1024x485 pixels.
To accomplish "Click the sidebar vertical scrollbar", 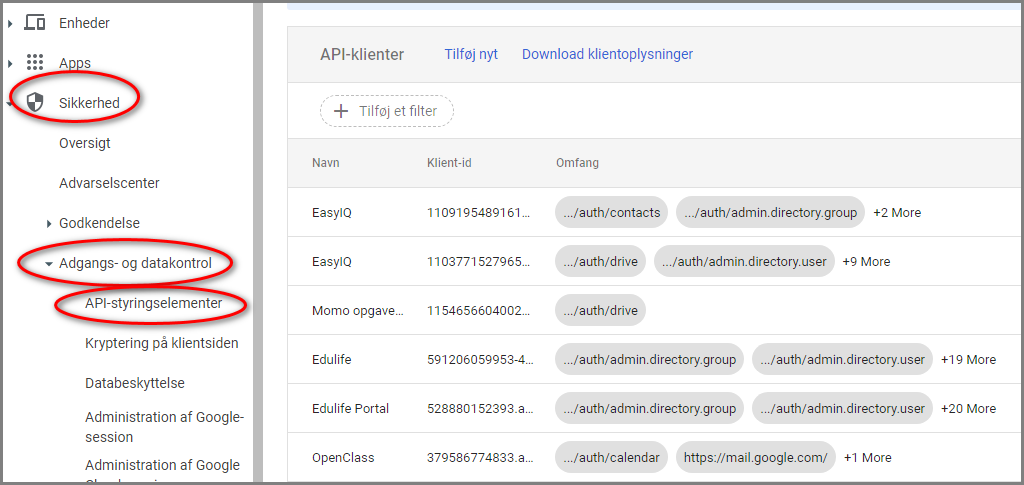I will click(258, 242).
